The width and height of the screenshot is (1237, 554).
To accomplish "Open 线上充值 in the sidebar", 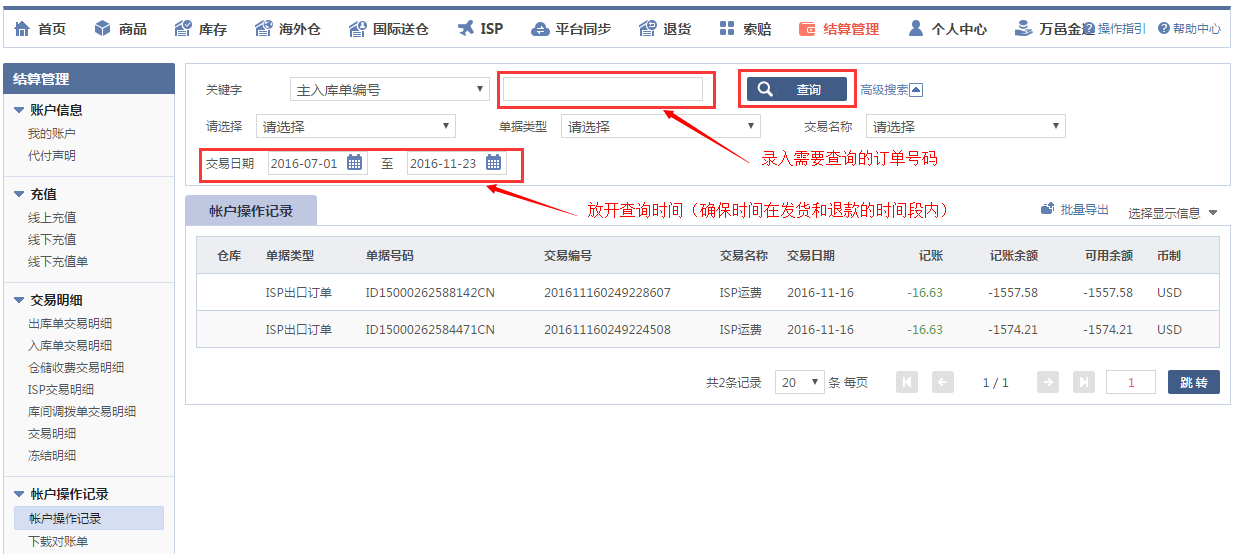I will click(52, 217).
